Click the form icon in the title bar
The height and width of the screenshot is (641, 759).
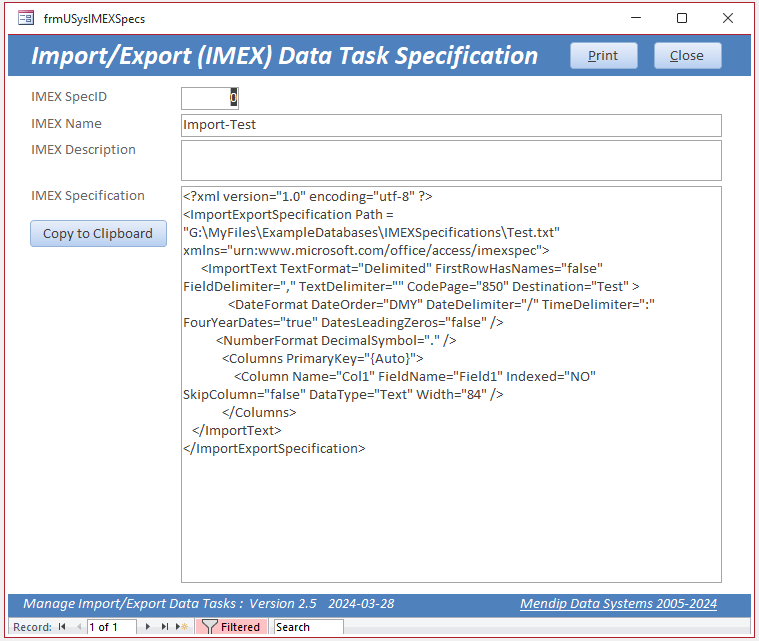[x=26, y=18]
